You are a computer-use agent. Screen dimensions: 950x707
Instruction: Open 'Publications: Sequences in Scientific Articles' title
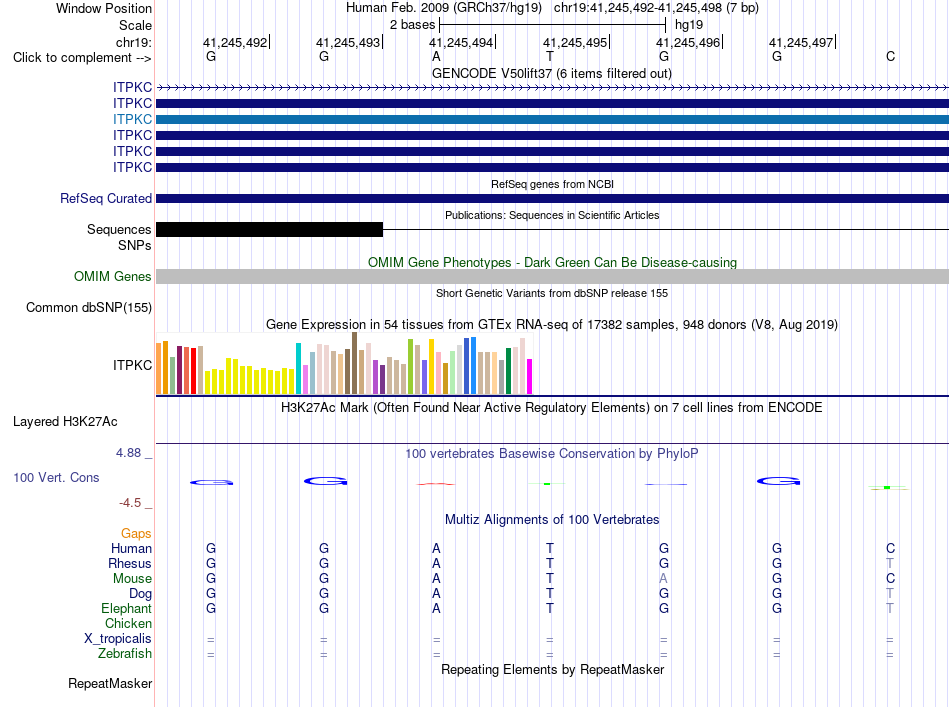tap(552, 215)
